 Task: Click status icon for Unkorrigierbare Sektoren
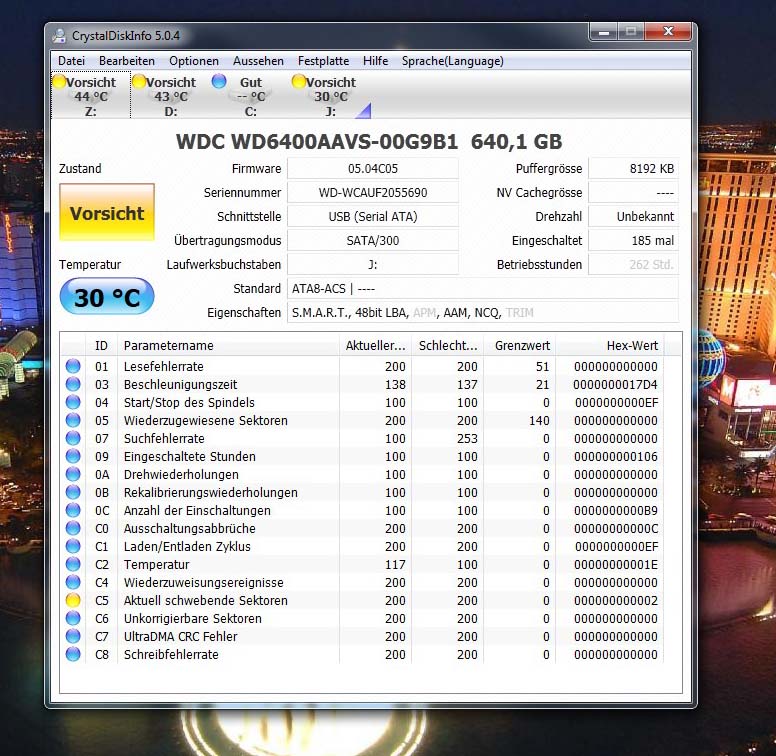click(x=73, y=618)
